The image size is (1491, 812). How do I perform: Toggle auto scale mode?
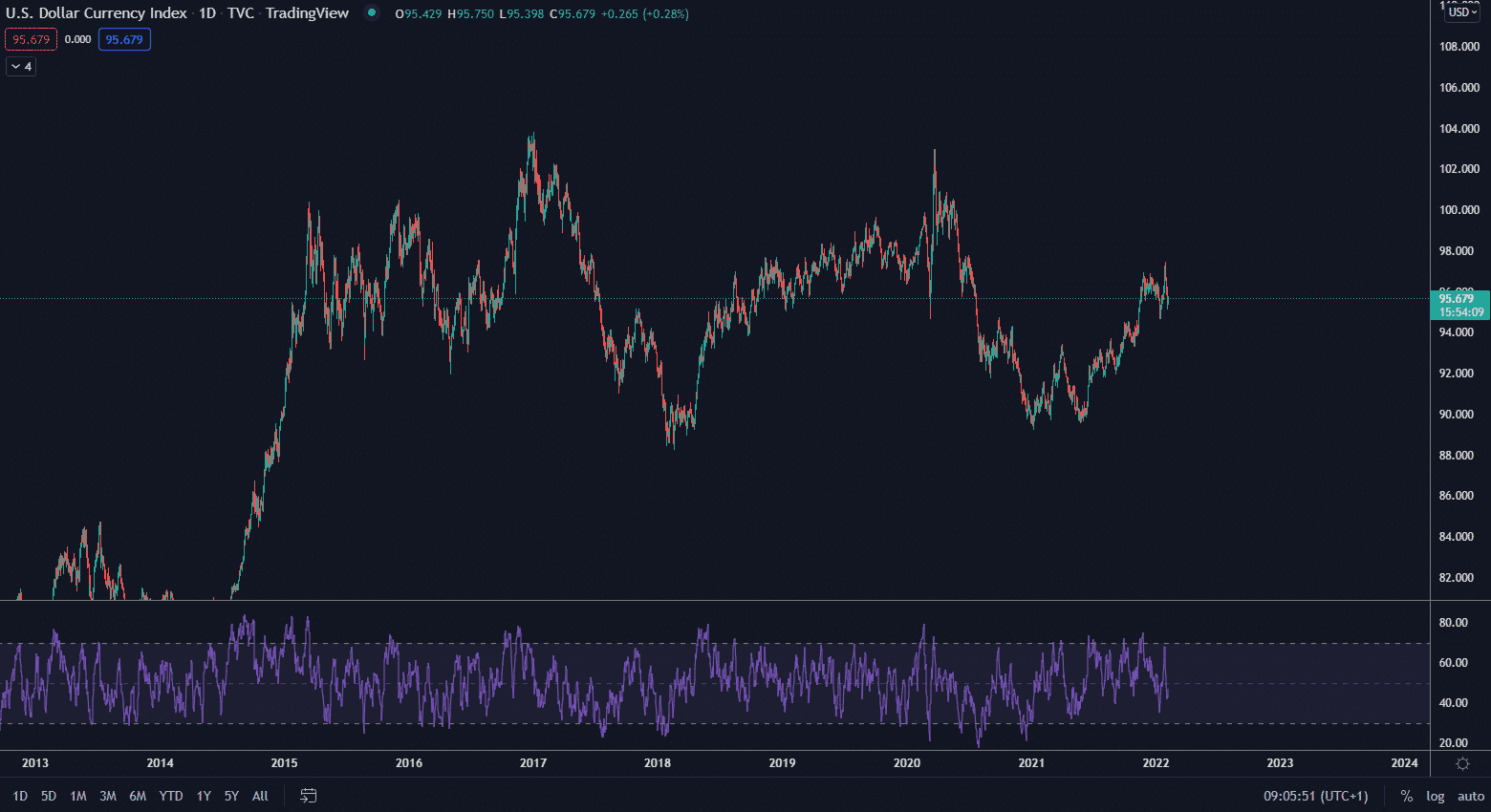pyautogui.click(x=1470, y=796)
